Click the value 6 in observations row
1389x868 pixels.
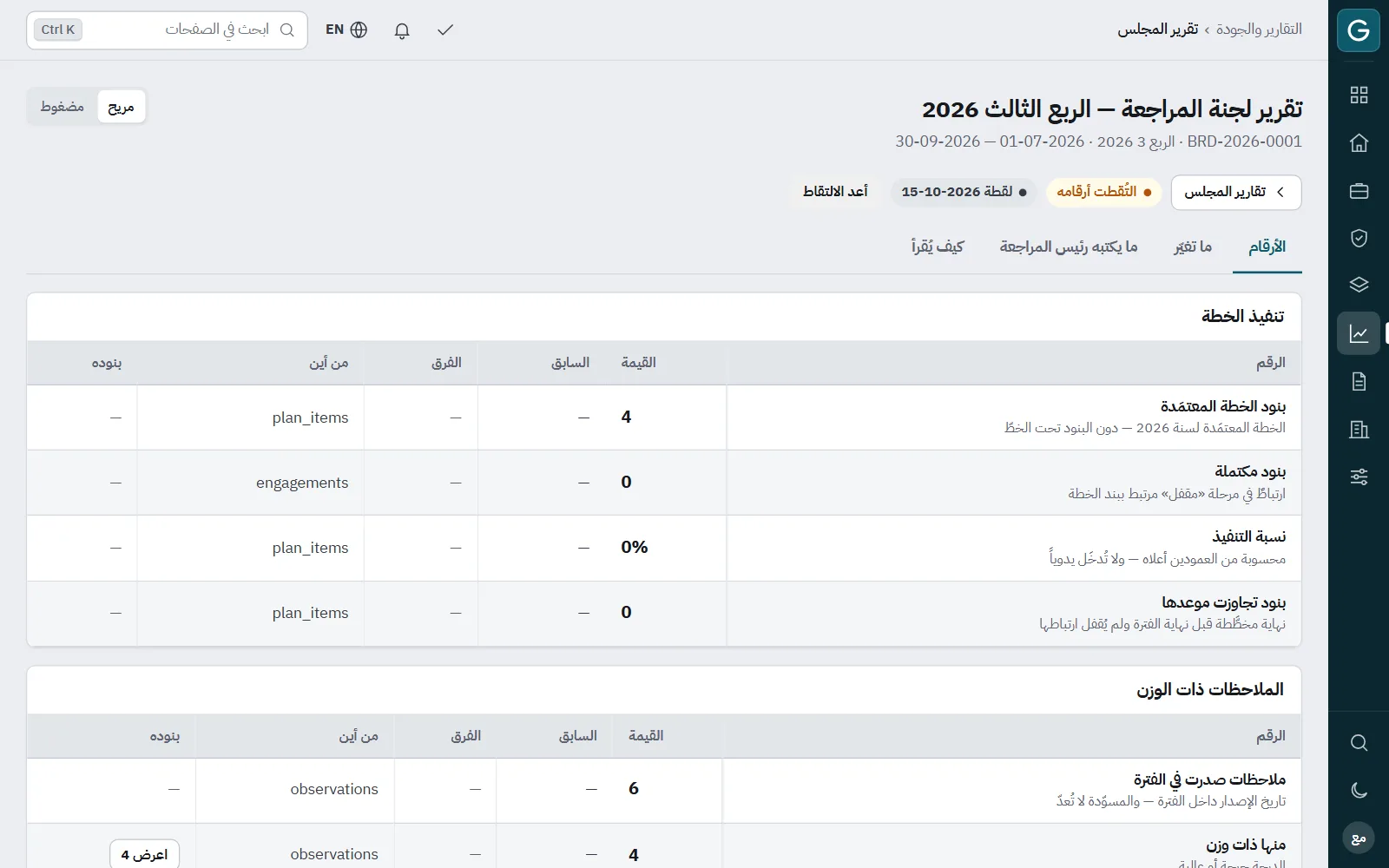click(634, 789)
